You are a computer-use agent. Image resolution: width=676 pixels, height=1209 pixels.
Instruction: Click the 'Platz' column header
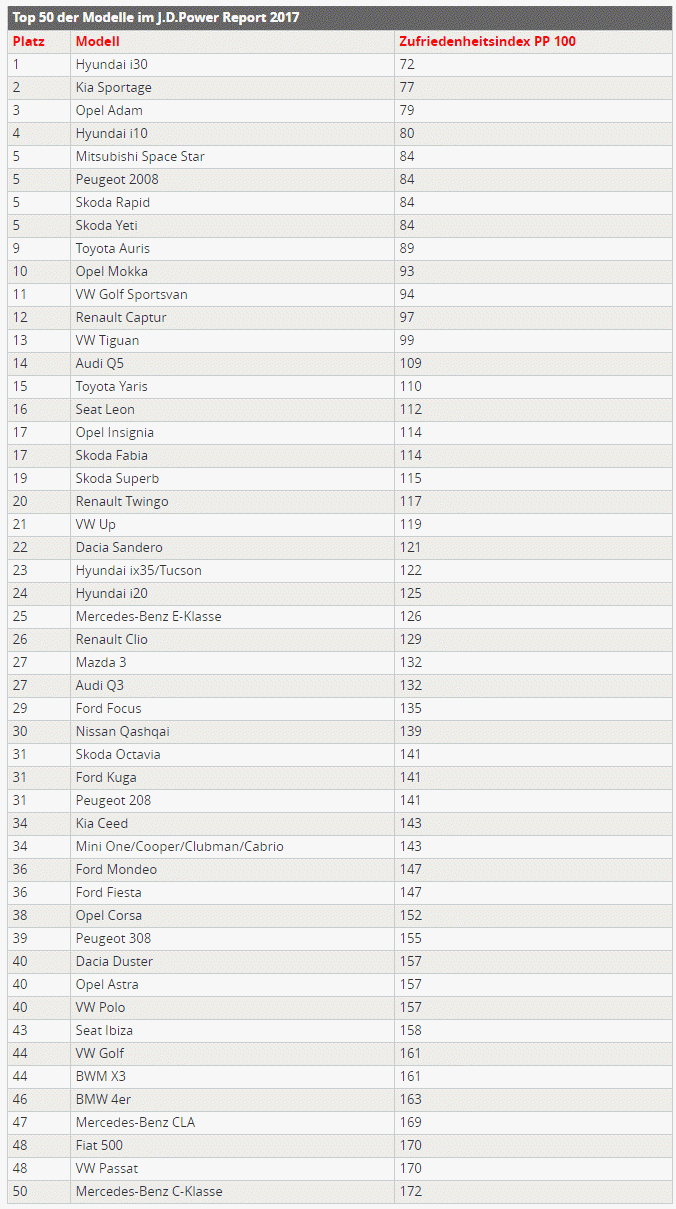(29, 41)
